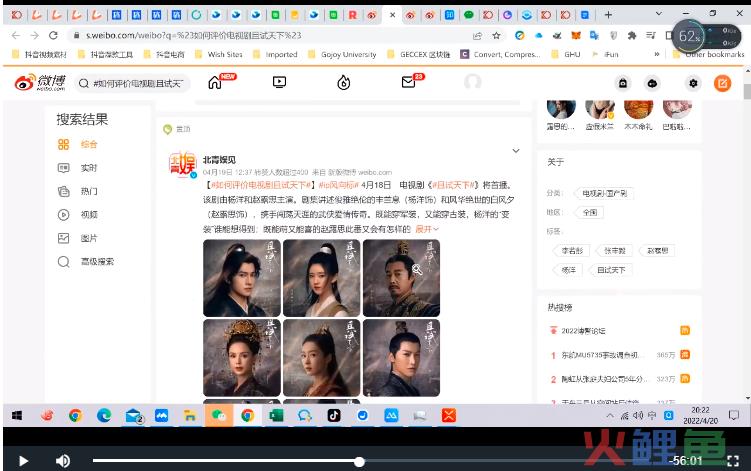Open hot search item 2022博鳌论坛
Image resolution: width=751 pixels, height=471 pixels.
pos(583,331)
